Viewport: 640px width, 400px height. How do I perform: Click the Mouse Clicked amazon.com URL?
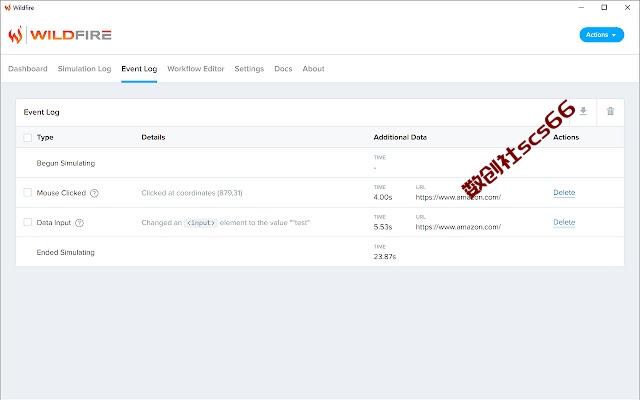tap(458, 197)
